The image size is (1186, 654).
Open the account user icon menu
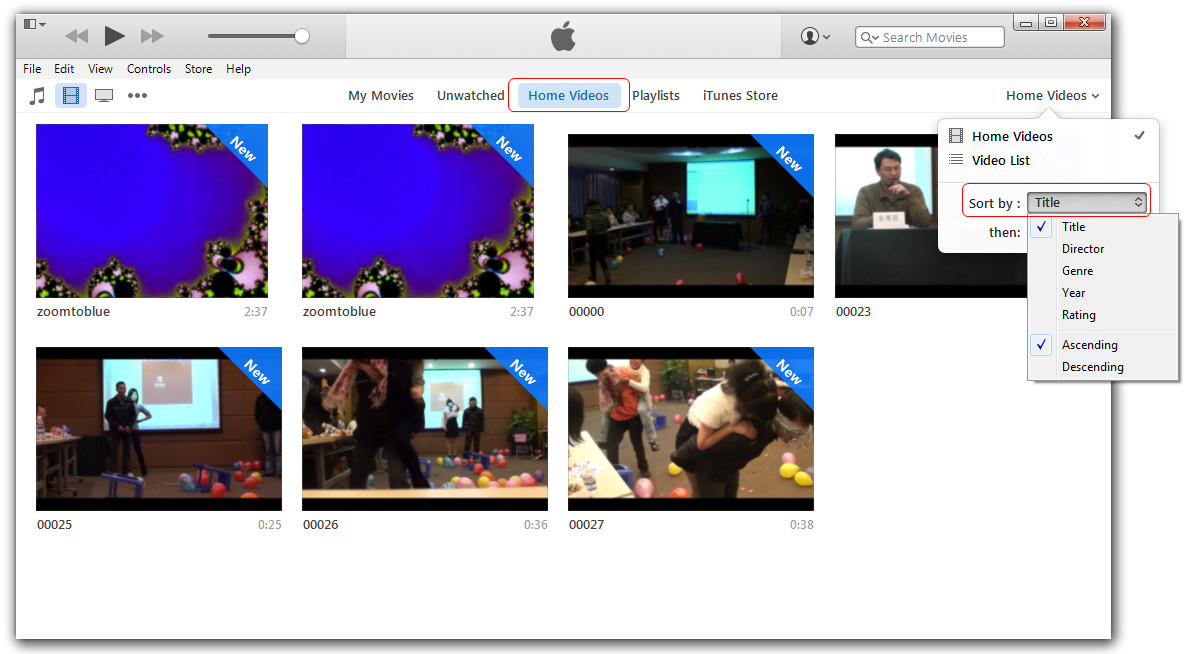(815, 36)
